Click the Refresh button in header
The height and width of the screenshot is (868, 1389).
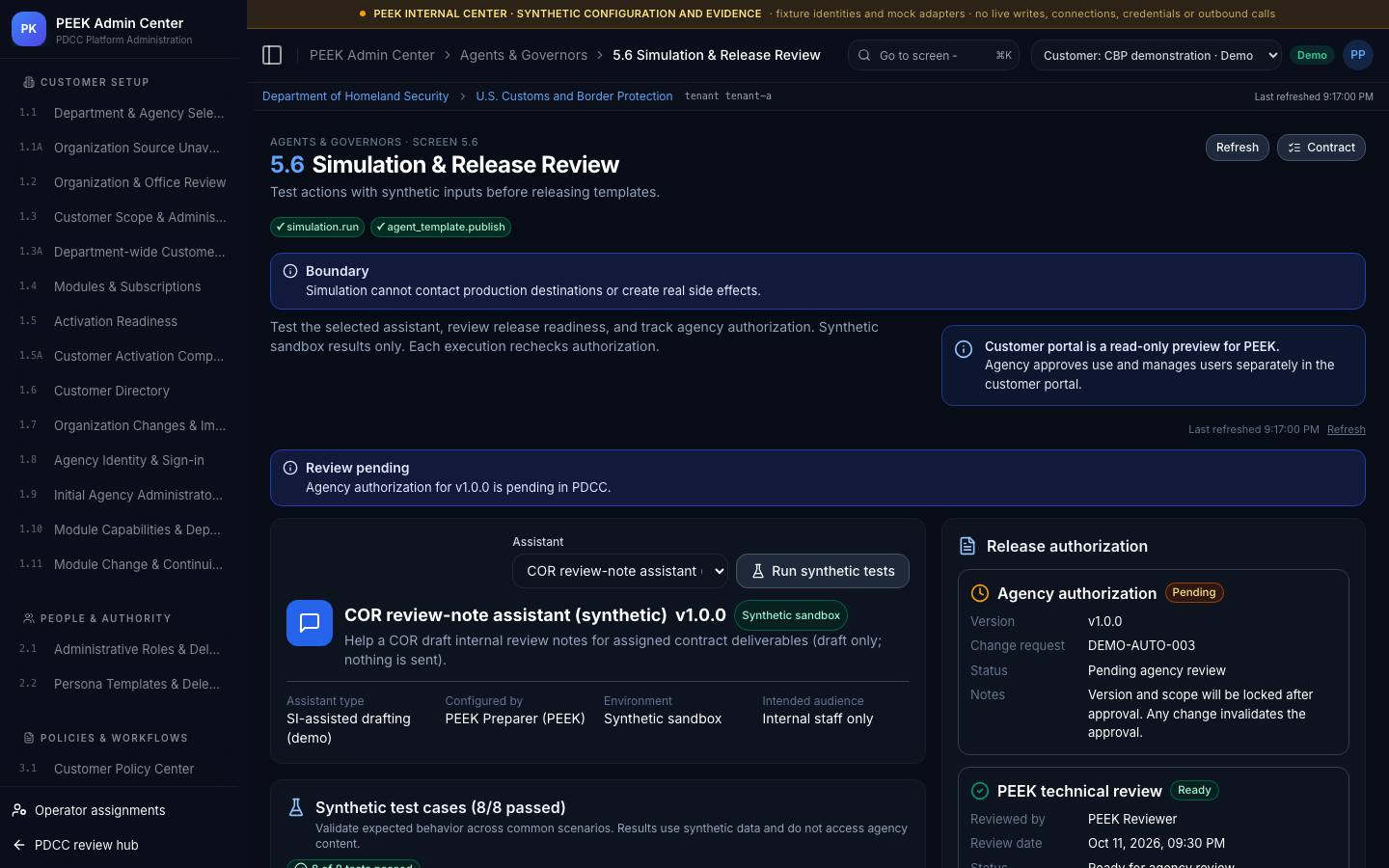point(1237,148)
